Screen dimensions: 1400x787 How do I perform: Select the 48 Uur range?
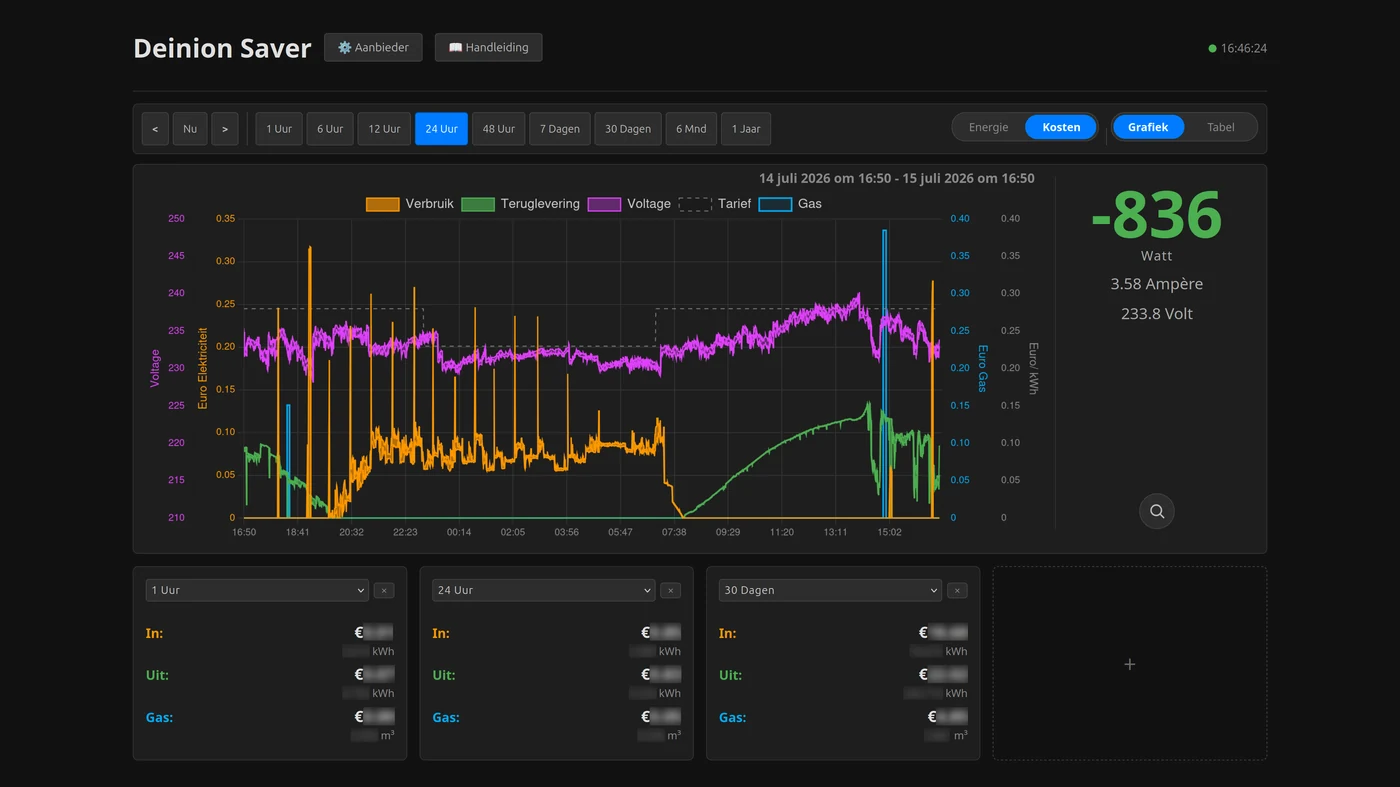pyautogui.click(x=498, y=129)
